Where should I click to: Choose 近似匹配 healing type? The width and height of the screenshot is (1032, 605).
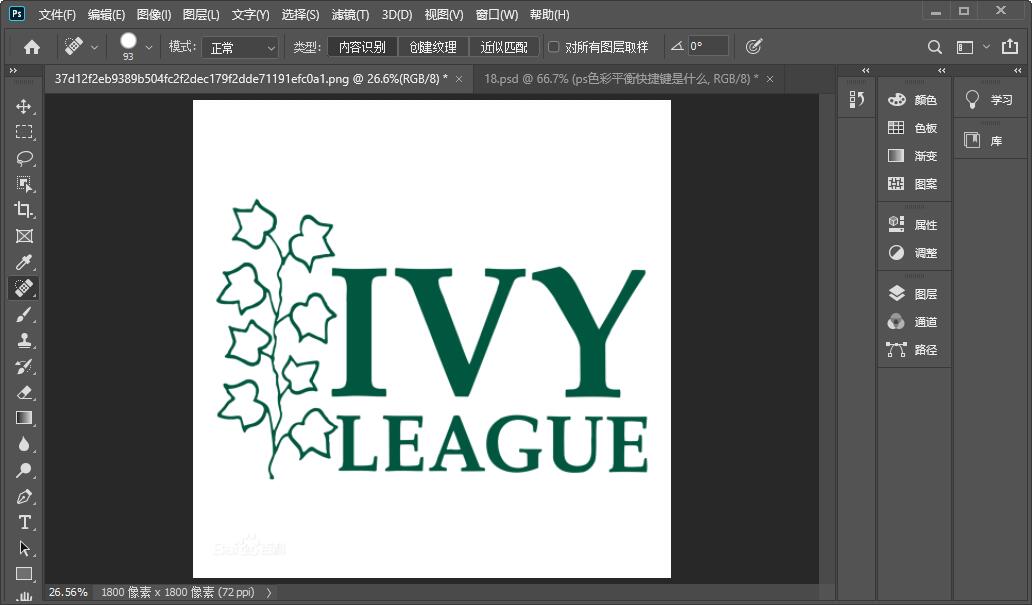pos(503,47)
